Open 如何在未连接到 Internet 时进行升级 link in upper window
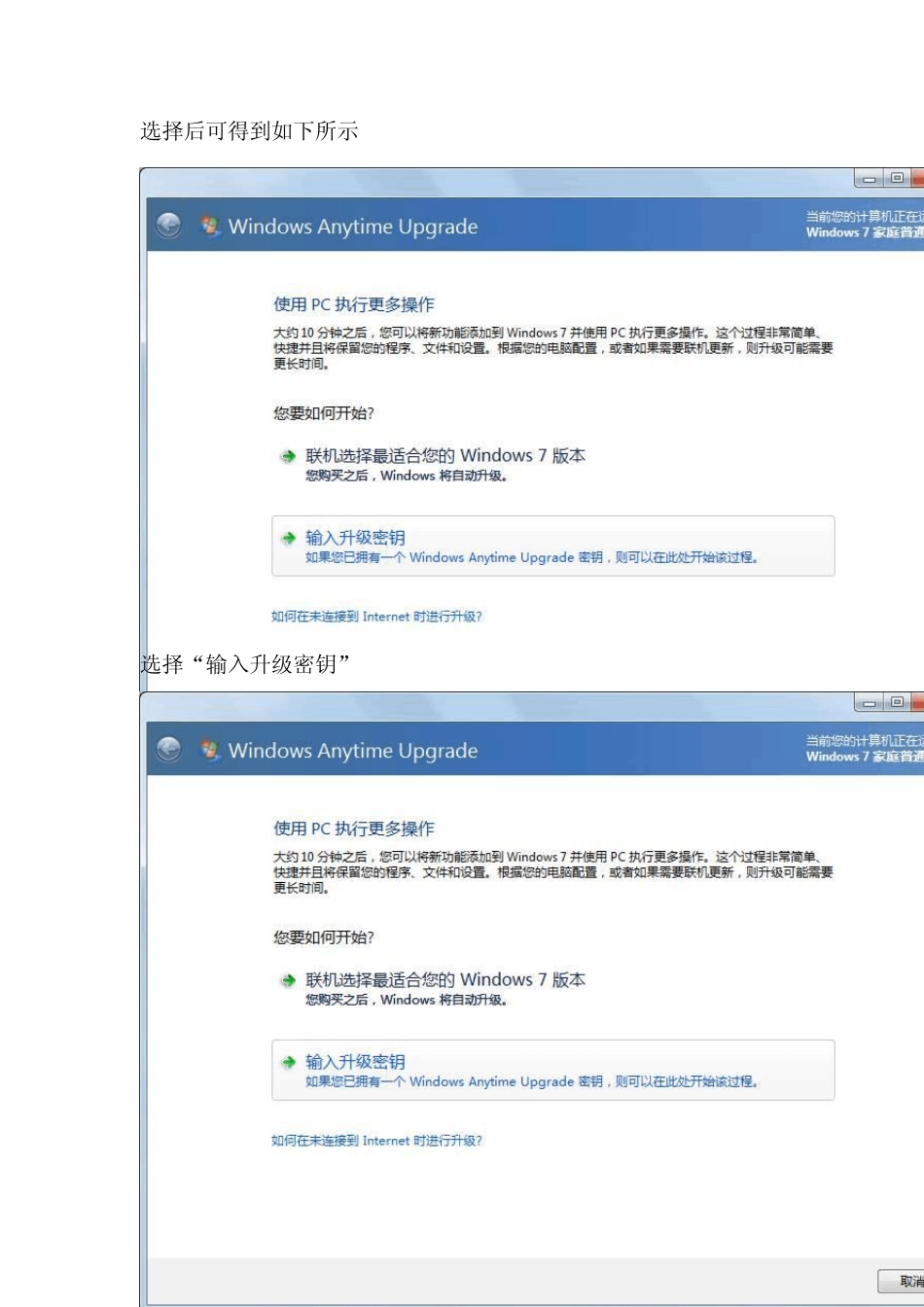 (376, 617)
